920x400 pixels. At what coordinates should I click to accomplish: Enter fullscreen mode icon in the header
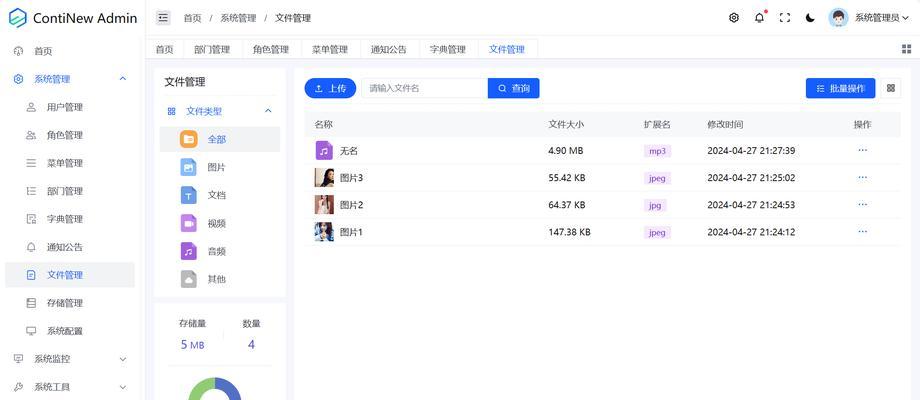(784, 18)
